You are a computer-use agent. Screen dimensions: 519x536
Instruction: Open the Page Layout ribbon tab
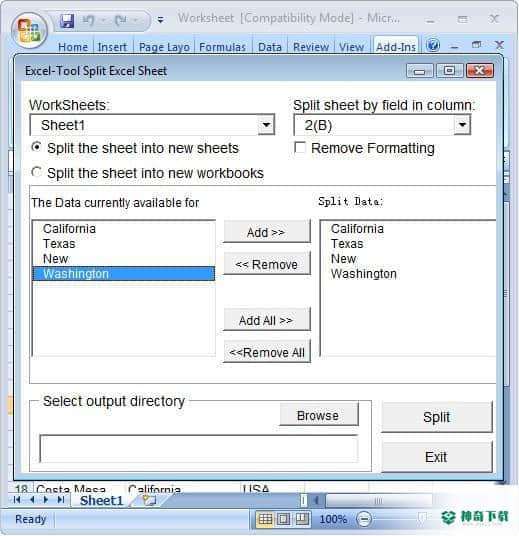(164, 47)
